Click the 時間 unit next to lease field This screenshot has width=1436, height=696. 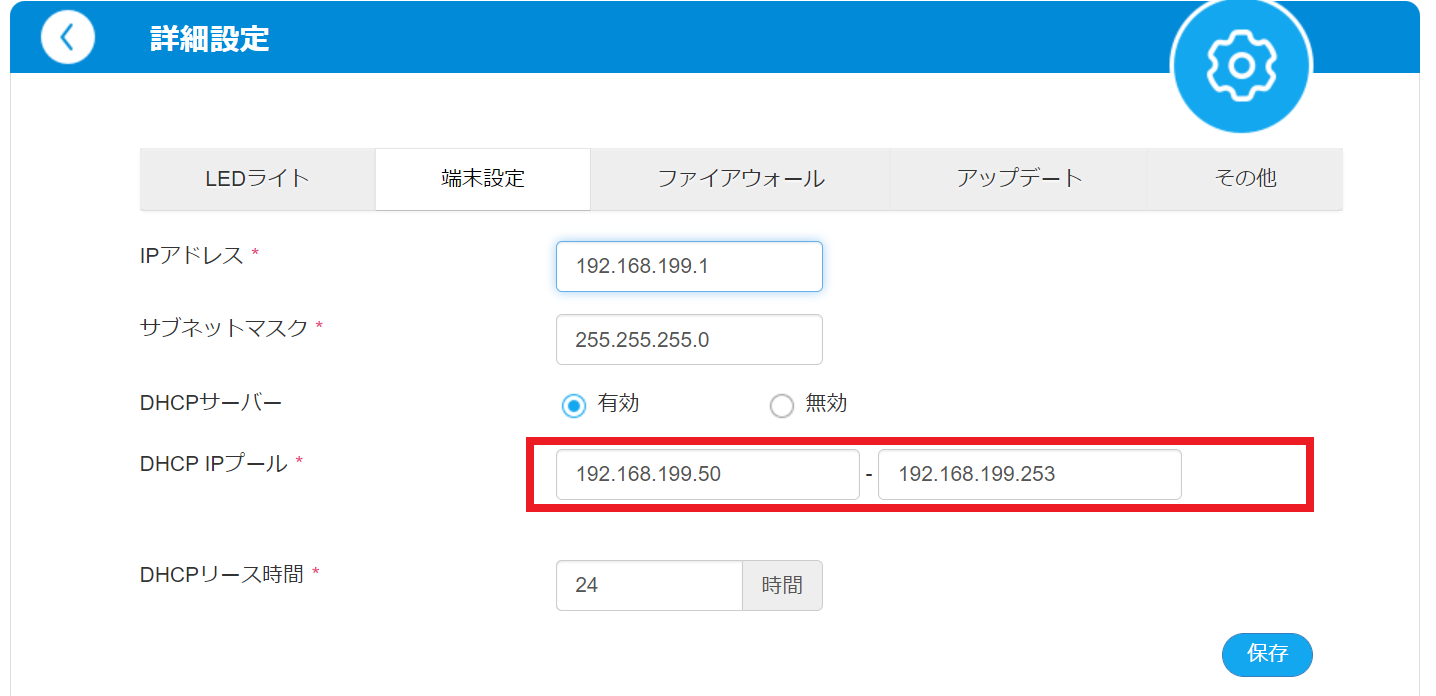(x=782, y=585)
